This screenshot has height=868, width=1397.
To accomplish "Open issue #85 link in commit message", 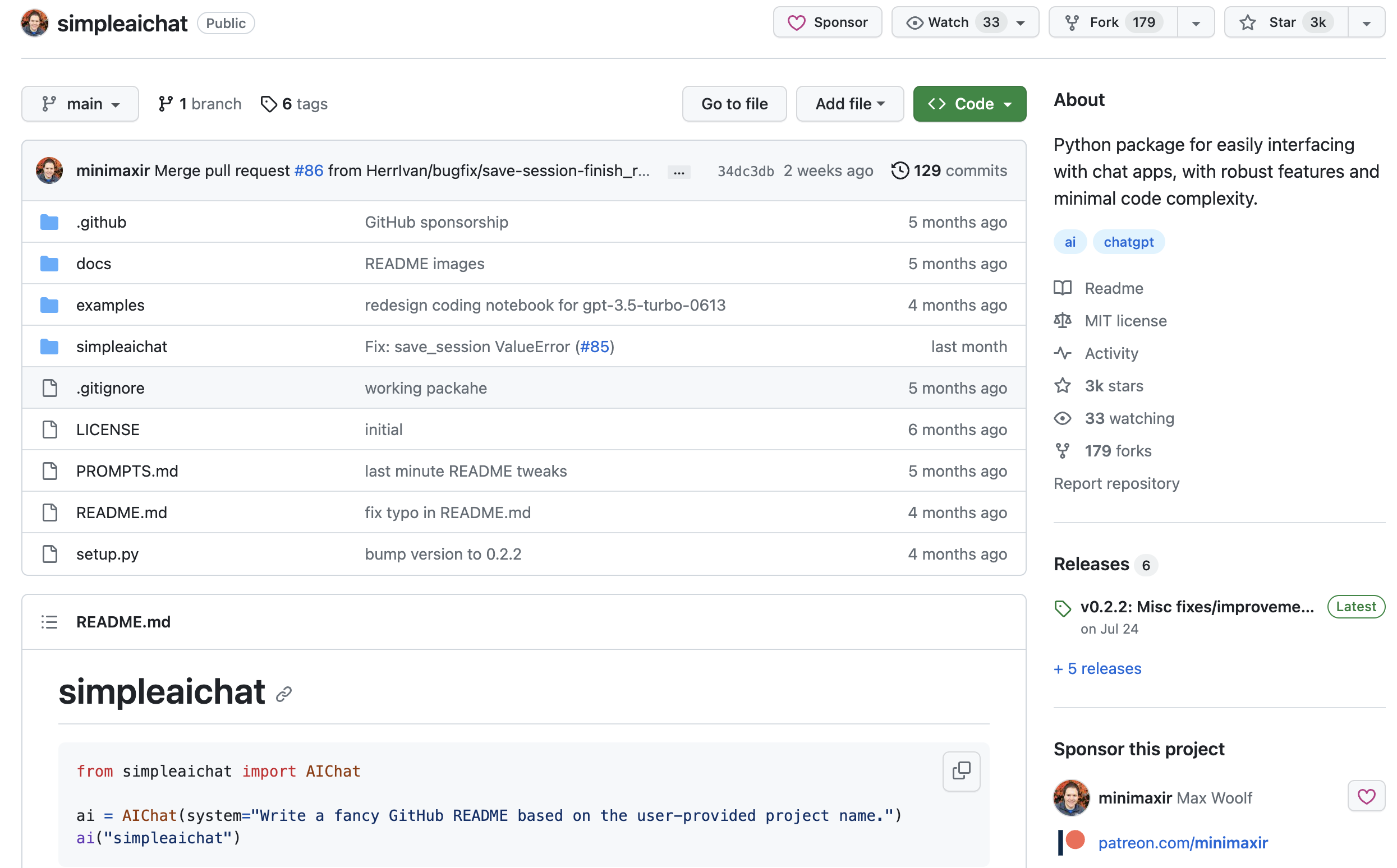I will tap(595, 347).
